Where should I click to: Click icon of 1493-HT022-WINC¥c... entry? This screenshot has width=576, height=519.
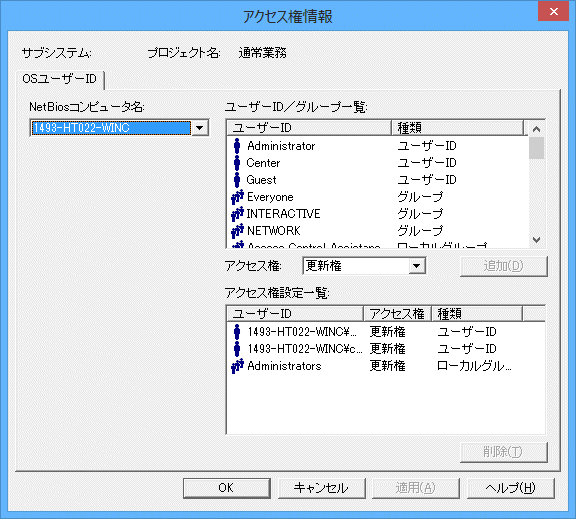237,349
